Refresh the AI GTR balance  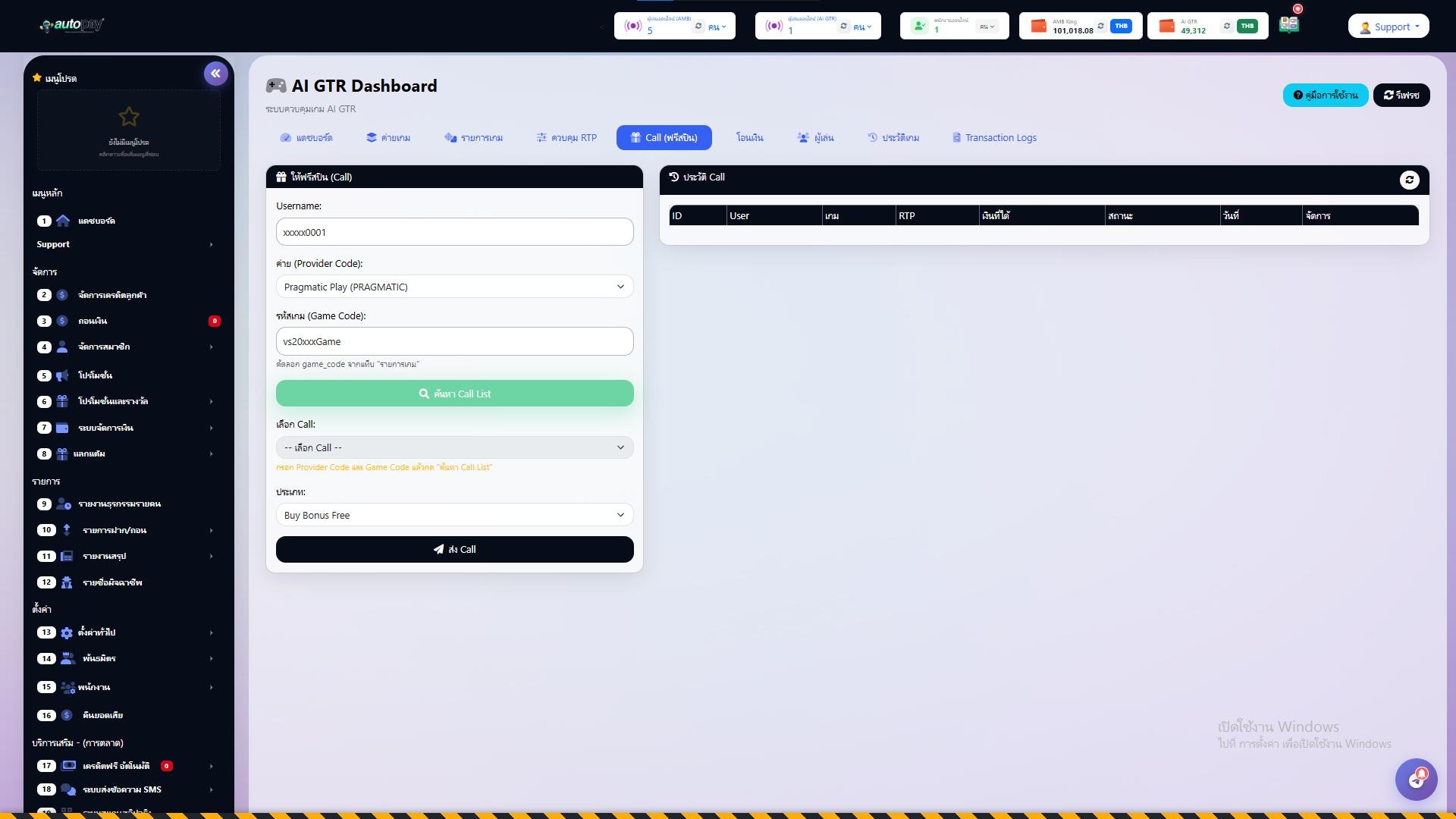pyautogui.click(x=1226, y=26)
